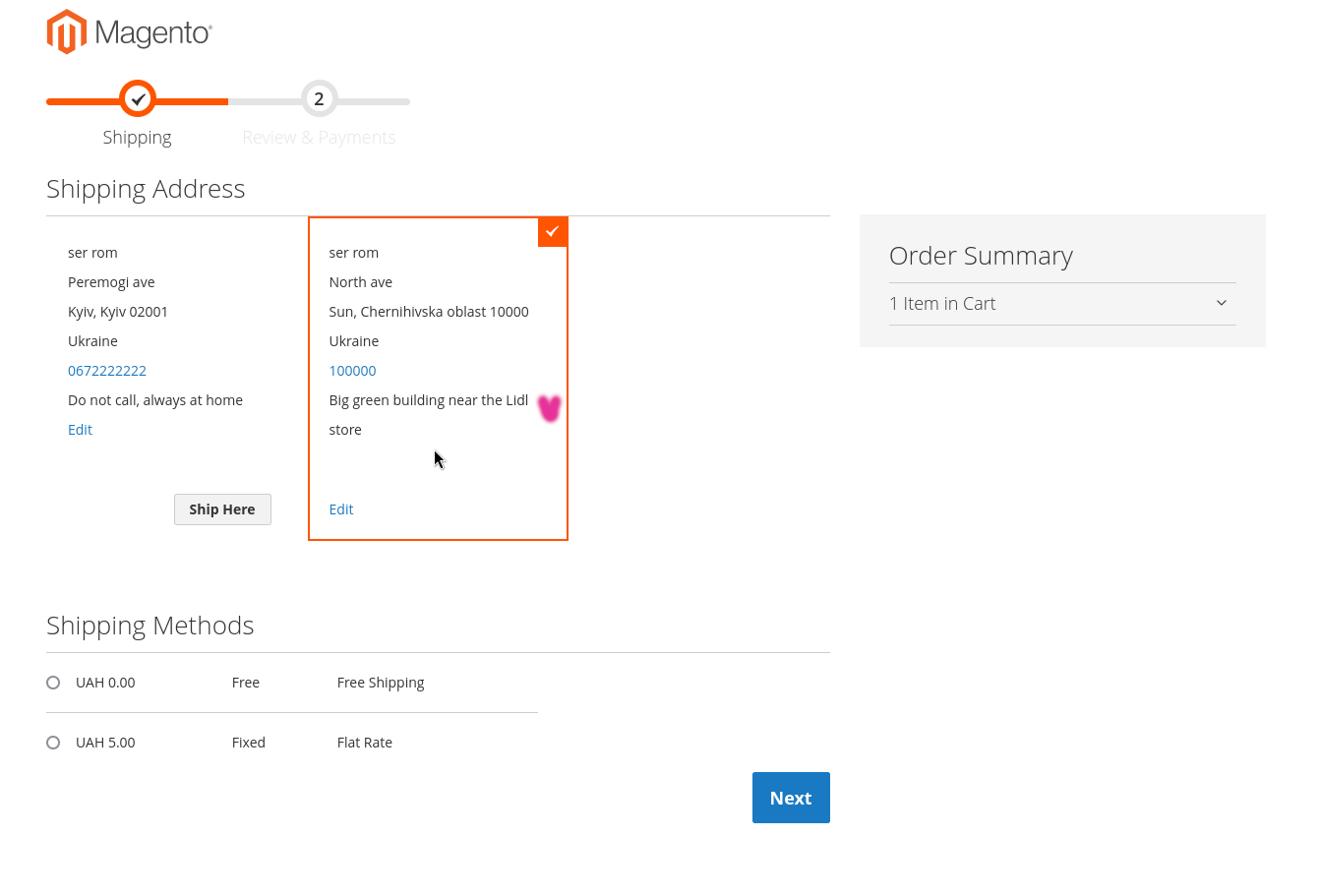Edit the Peremogi ave address
Viewport: 1319px width, 896px height.
[80, 430]
